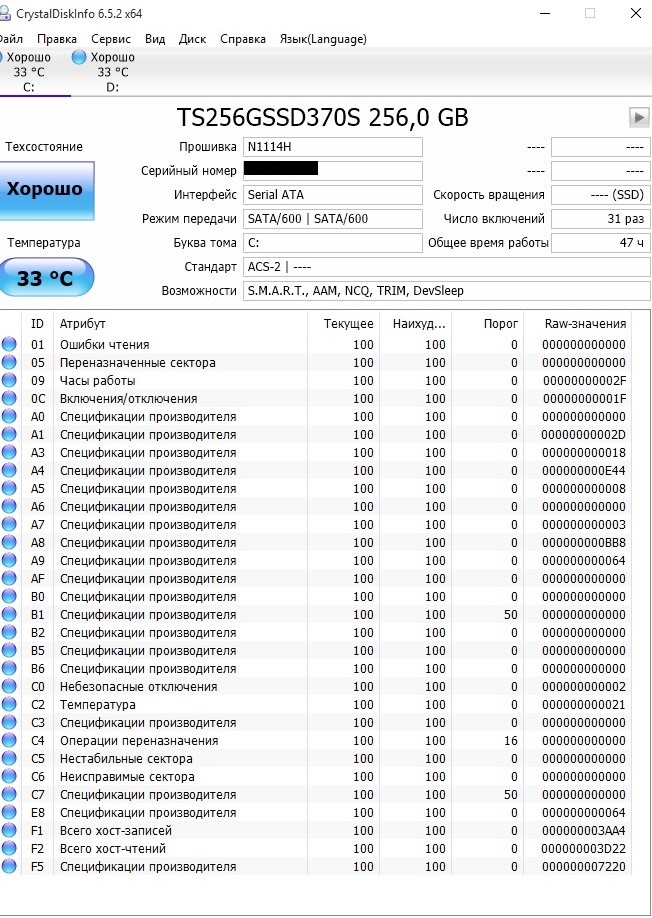The width and height of the screenshot is (652, 918).
Task: Open the Правка menu
Action: [x=57, y=39]
